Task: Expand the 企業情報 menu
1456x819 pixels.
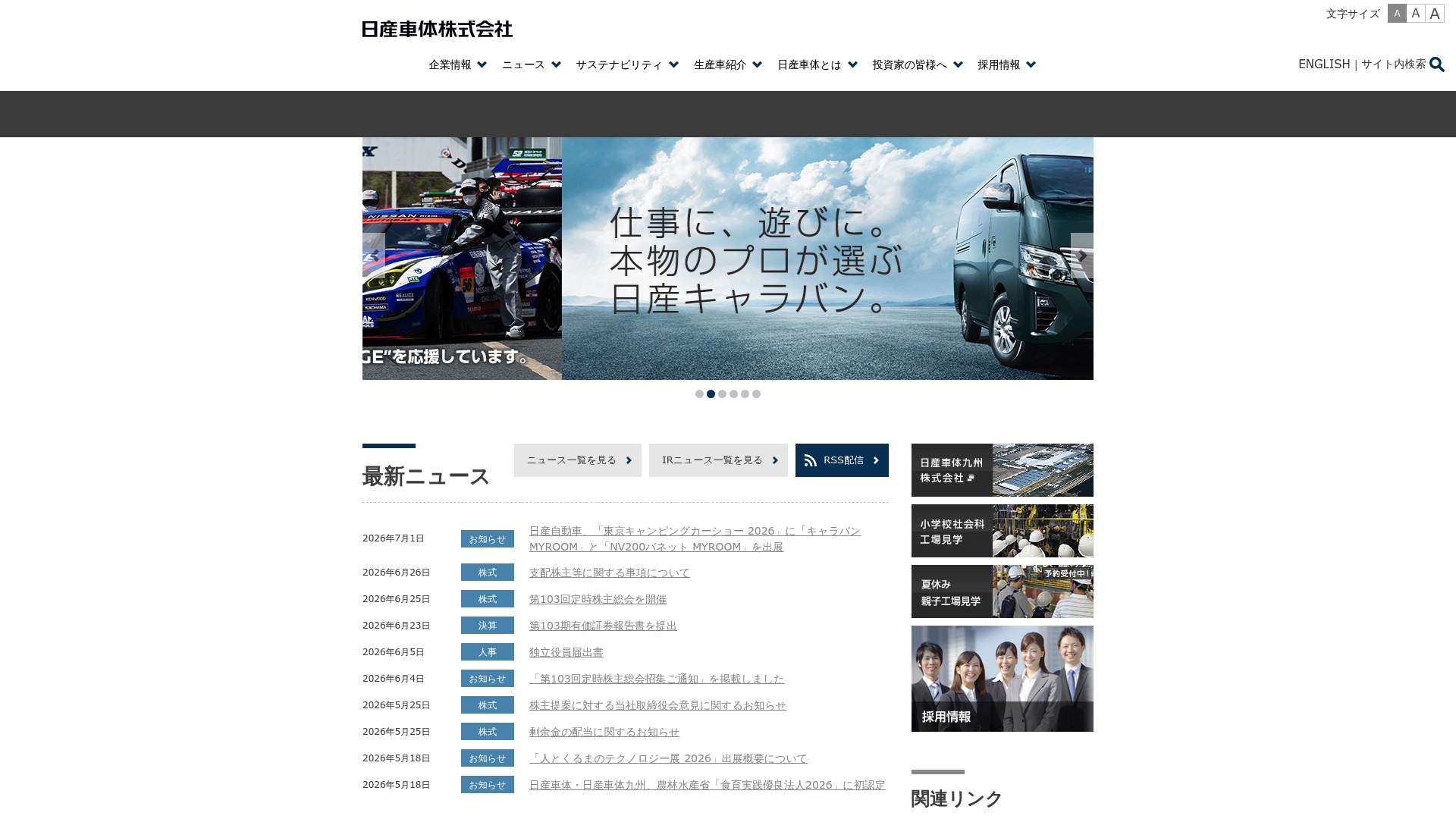Action: point(458,64)
